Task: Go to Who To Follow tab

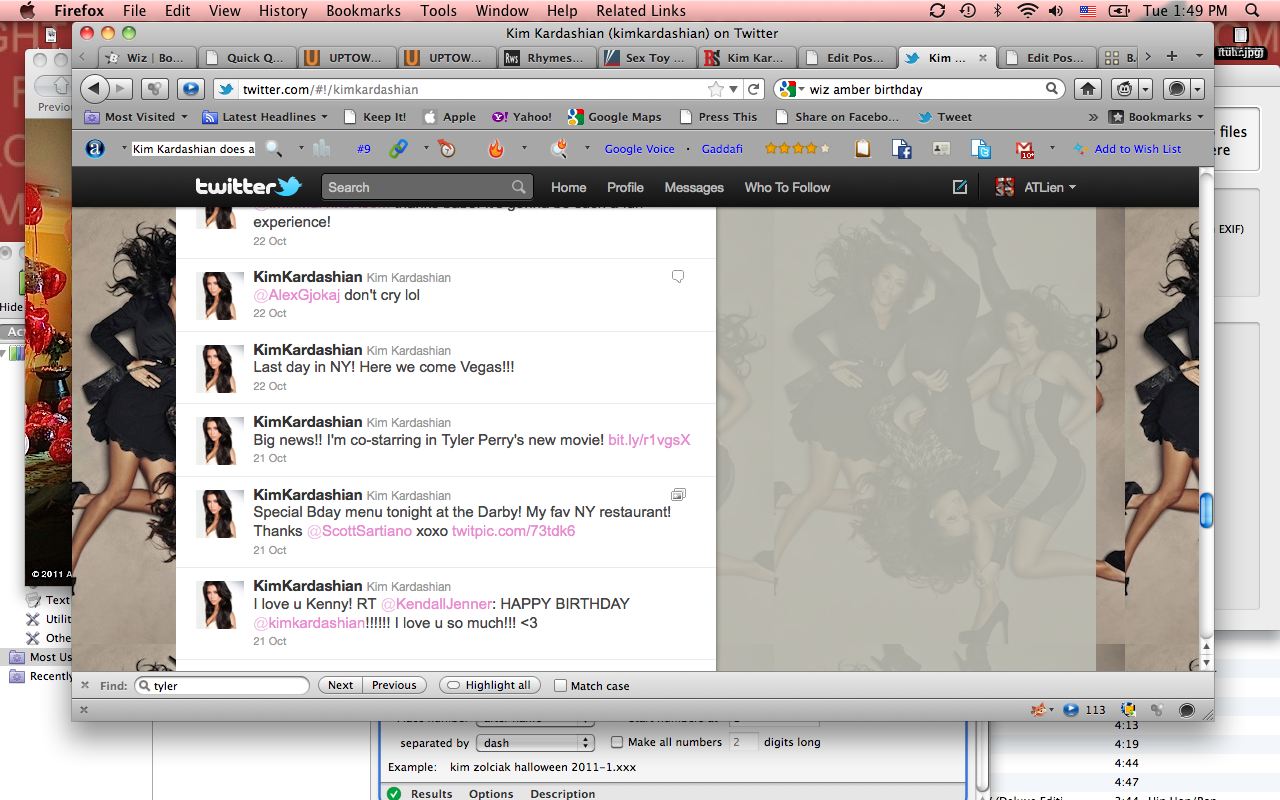Action: tap(787, 187)
